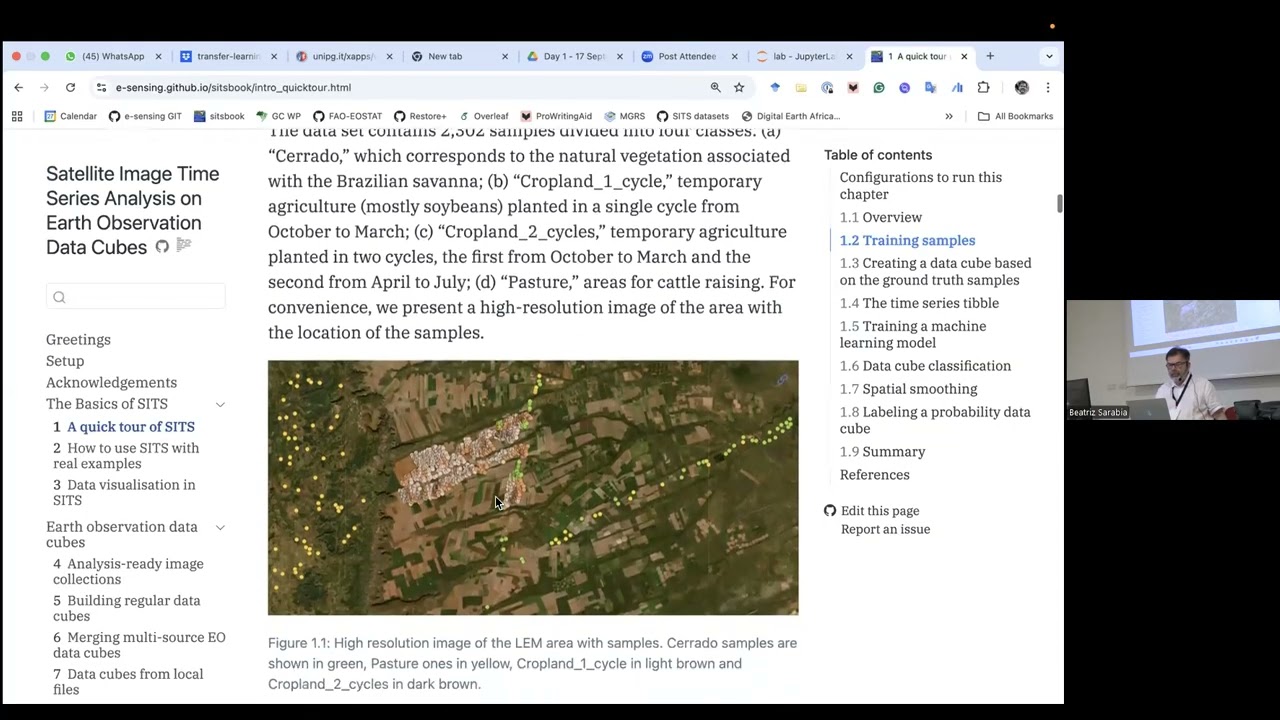The width and height of the screenshot is (1280, 720).
Task: Open the SITS datasets bookmark
Action: click(x=693, y=116)
